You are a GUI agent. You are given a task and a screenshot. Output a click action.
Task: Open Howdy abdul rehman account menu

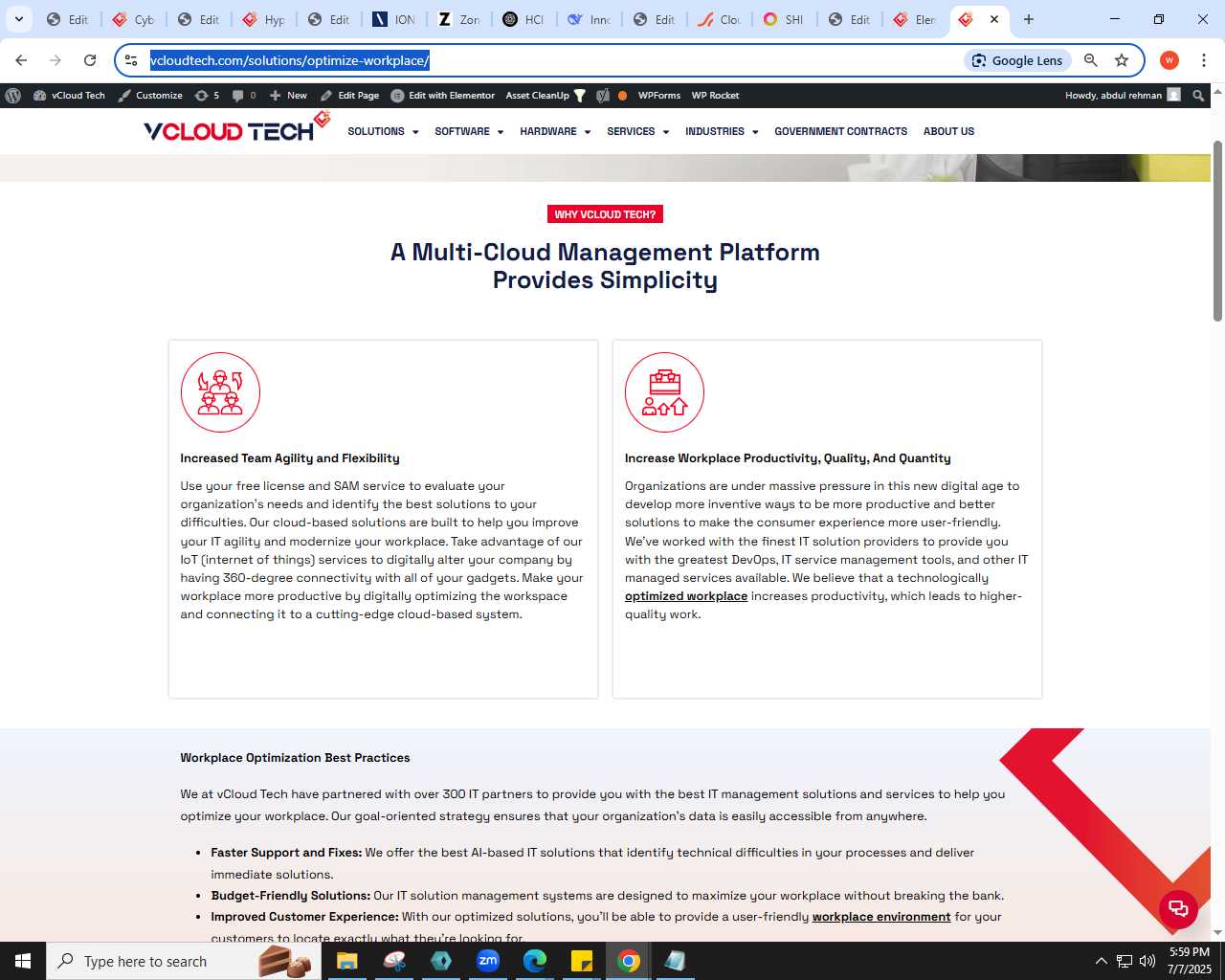(1123, 96)
